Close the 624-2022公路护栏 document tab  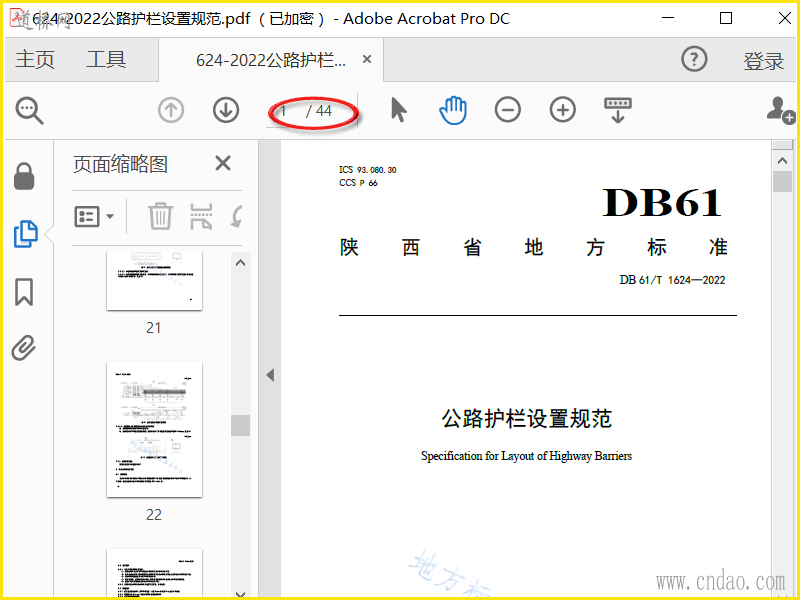[x=366, y=60]
